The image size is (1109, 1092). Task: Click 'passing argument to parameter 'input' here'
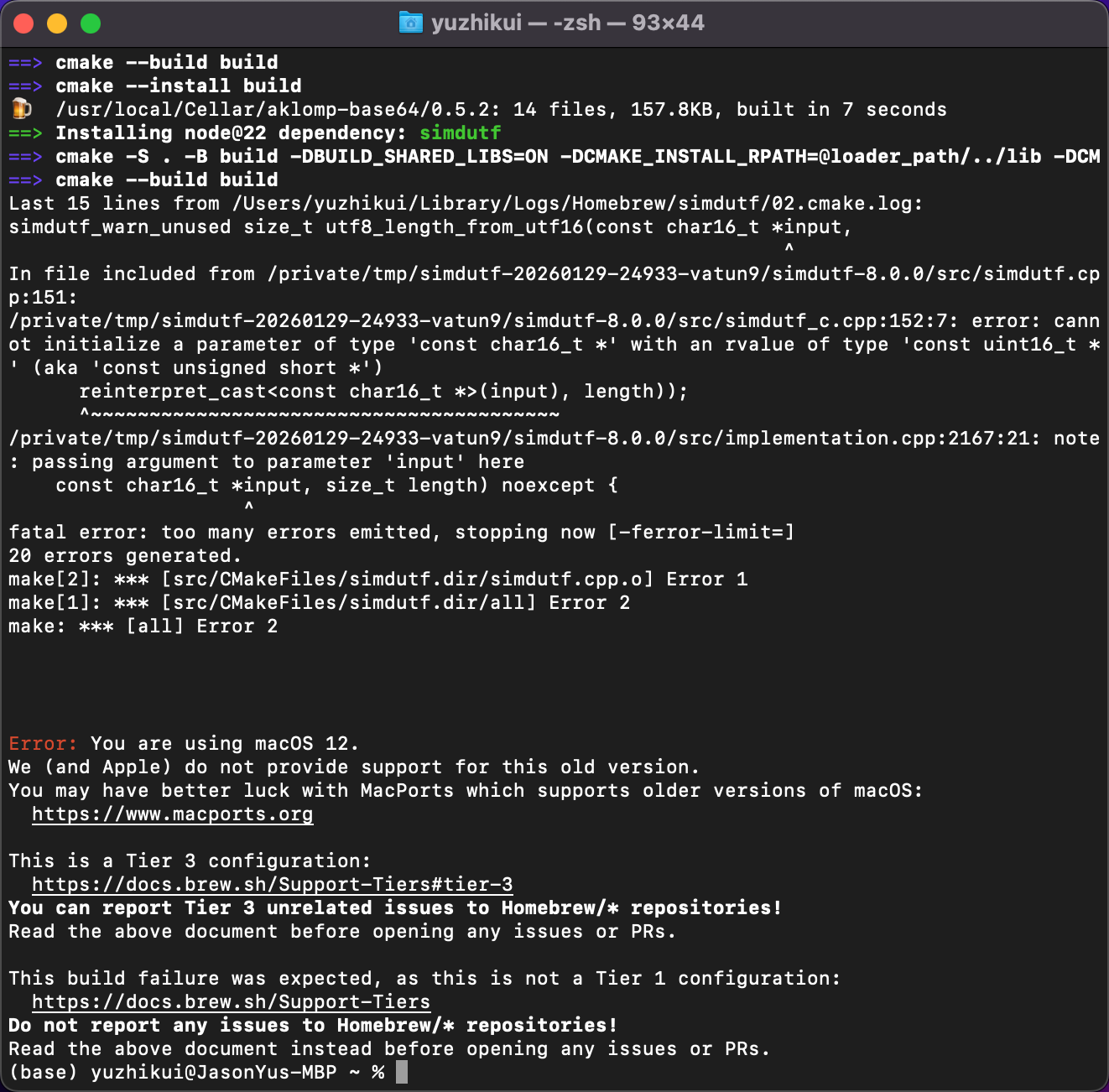(279, 462)
